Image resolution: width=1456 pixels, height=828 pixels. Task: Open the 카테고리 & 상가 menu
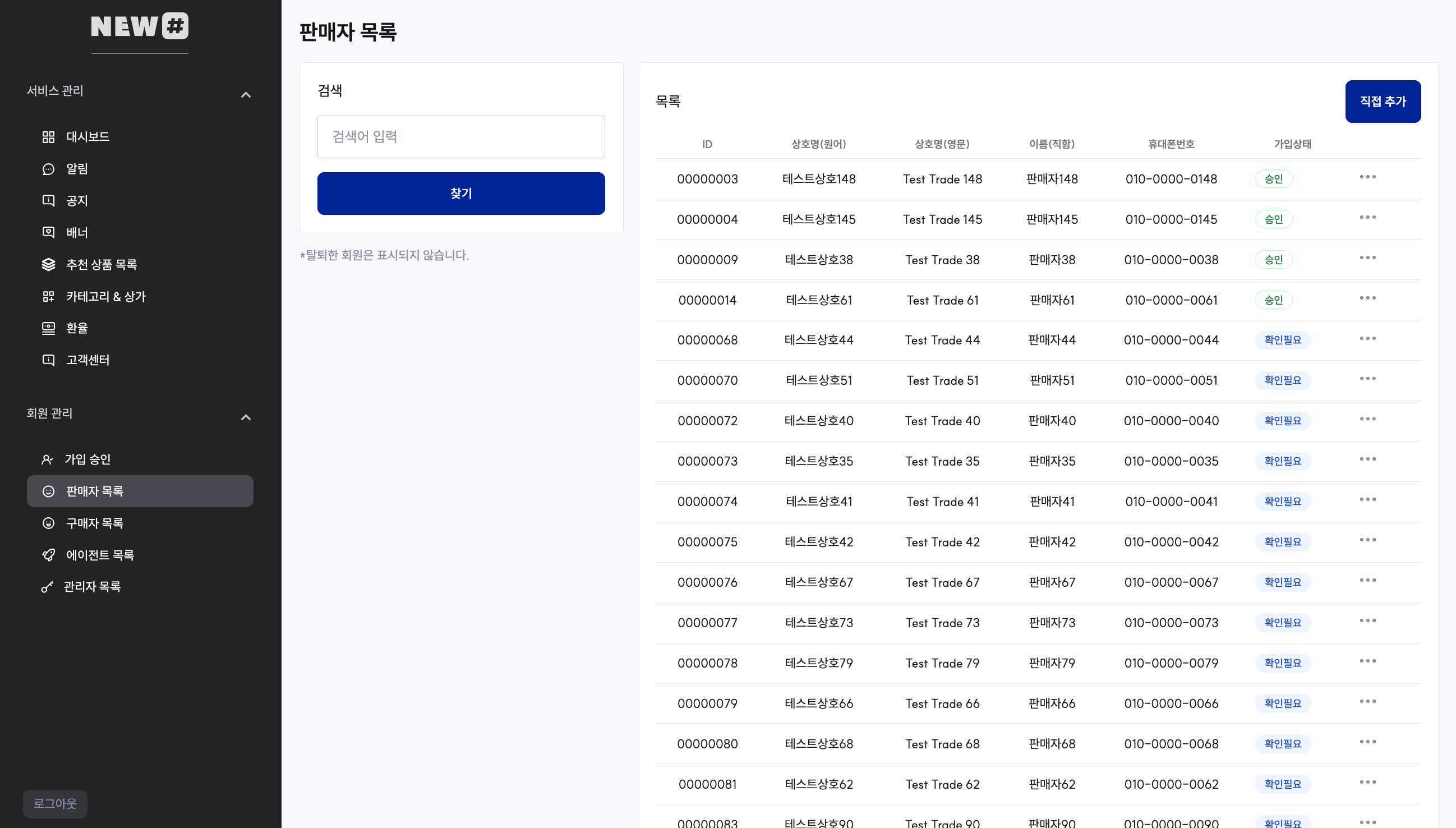pos(106,296)
